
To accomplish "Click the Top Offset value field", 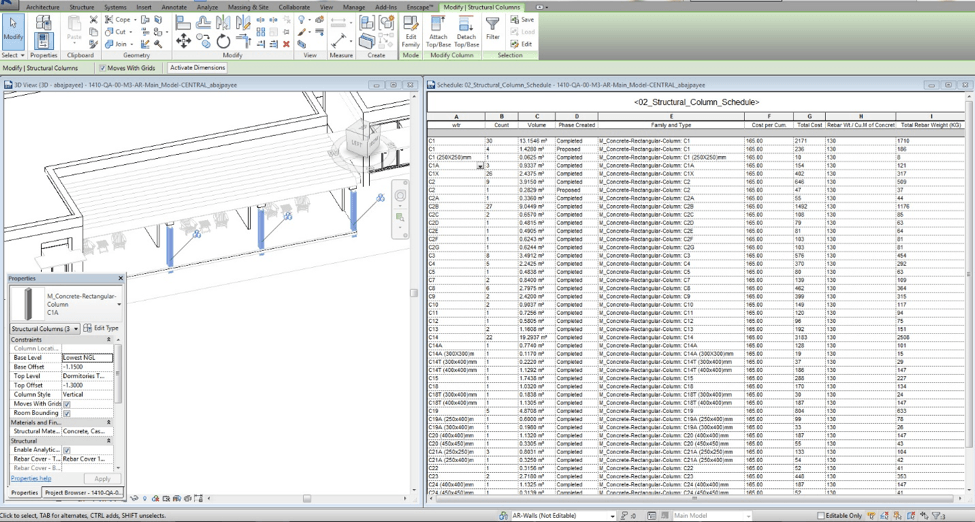I will pos(88,385).
